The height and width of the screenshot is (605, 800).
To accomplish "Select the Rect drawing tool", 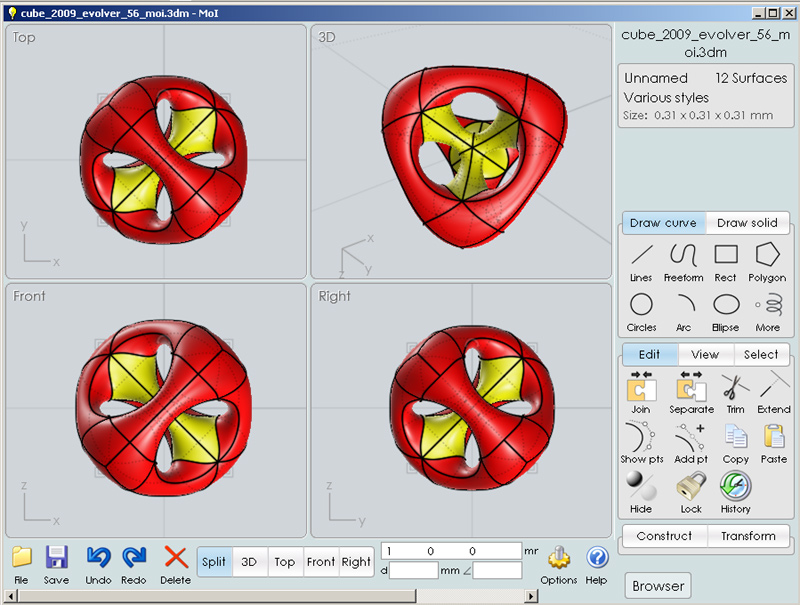I will click(725, 263).
